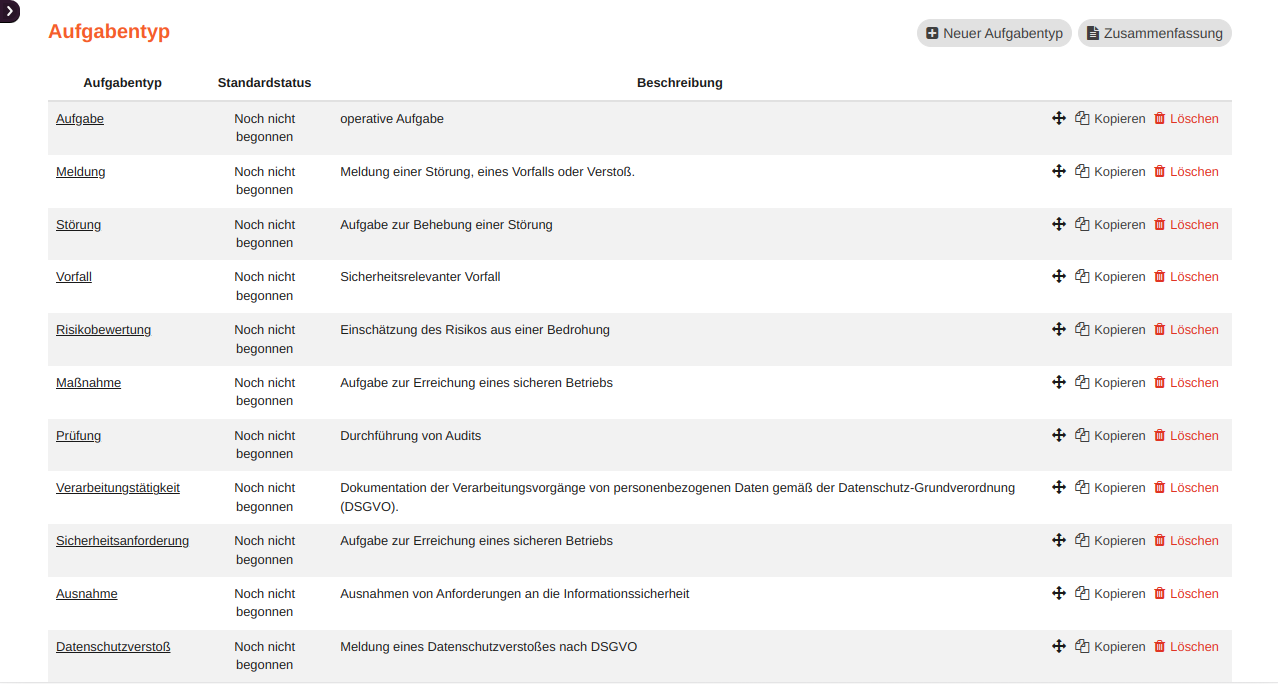Open the Verarbeitungstätigkeit task type
This screenshot has height=684, width=1278.
(x=117, y=487)
